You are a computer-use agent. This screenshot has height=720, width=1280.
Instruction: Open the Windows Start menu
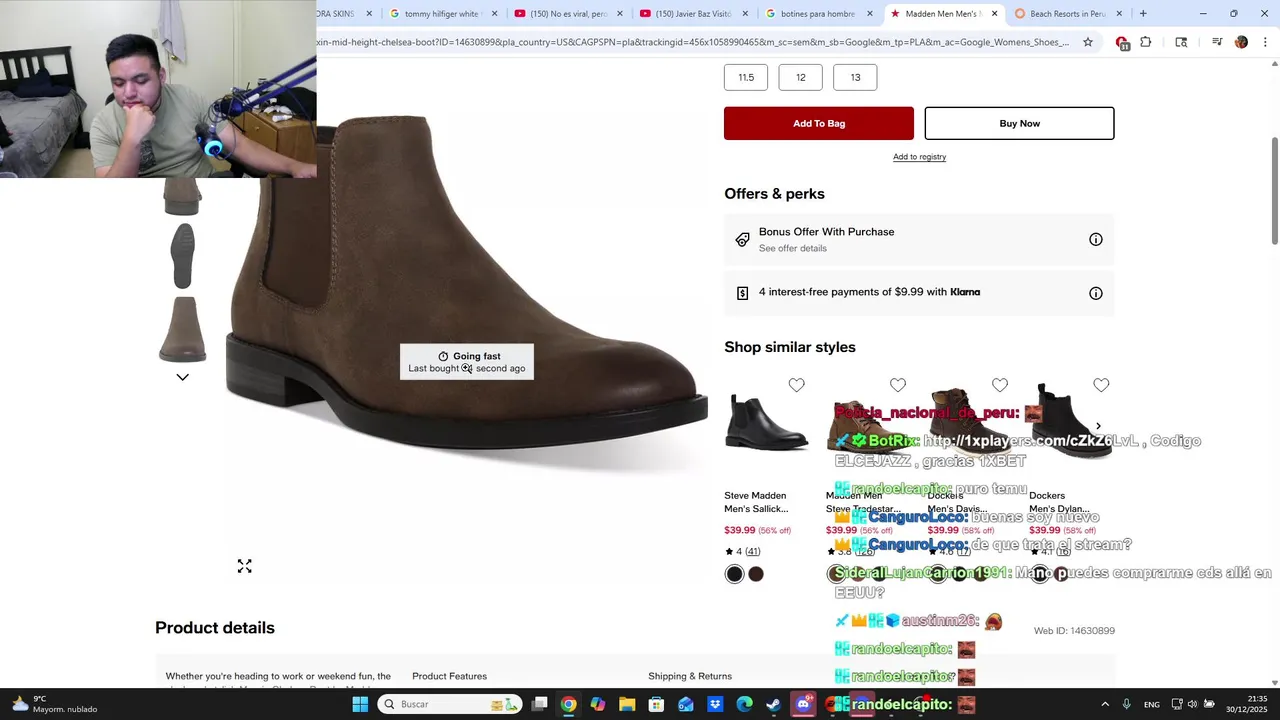point(360,704)
